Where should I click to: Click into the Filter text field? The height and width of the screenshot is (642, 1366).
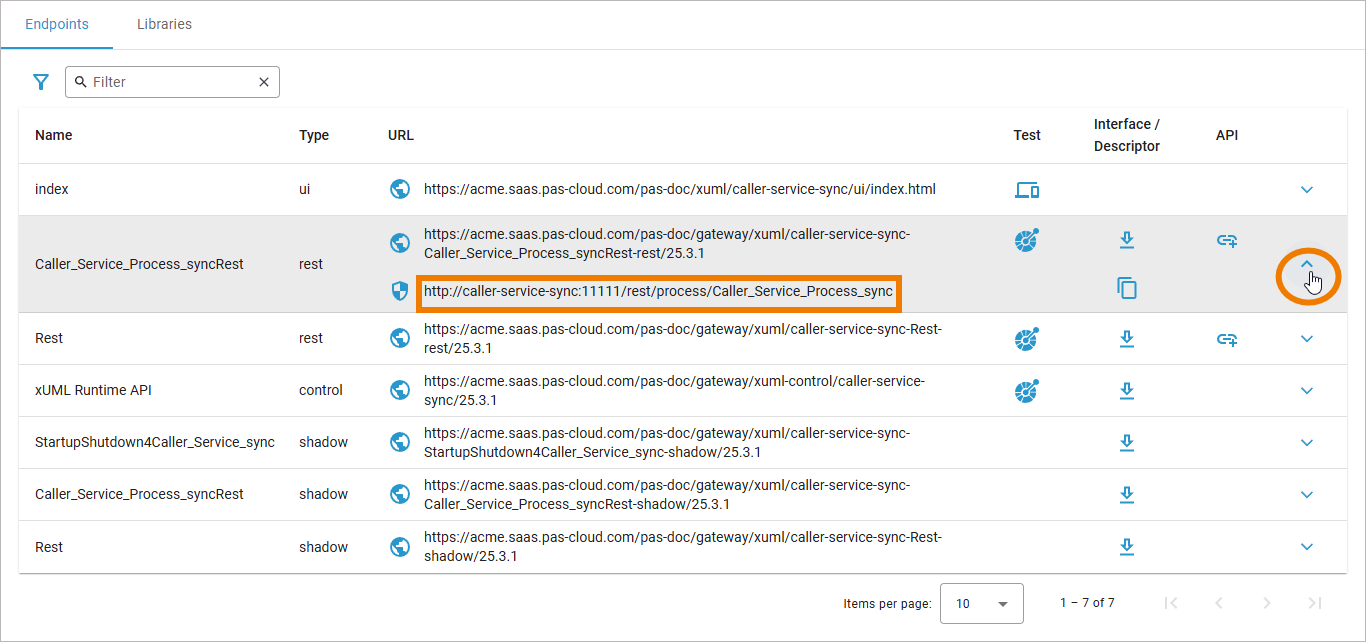(170, 82)
